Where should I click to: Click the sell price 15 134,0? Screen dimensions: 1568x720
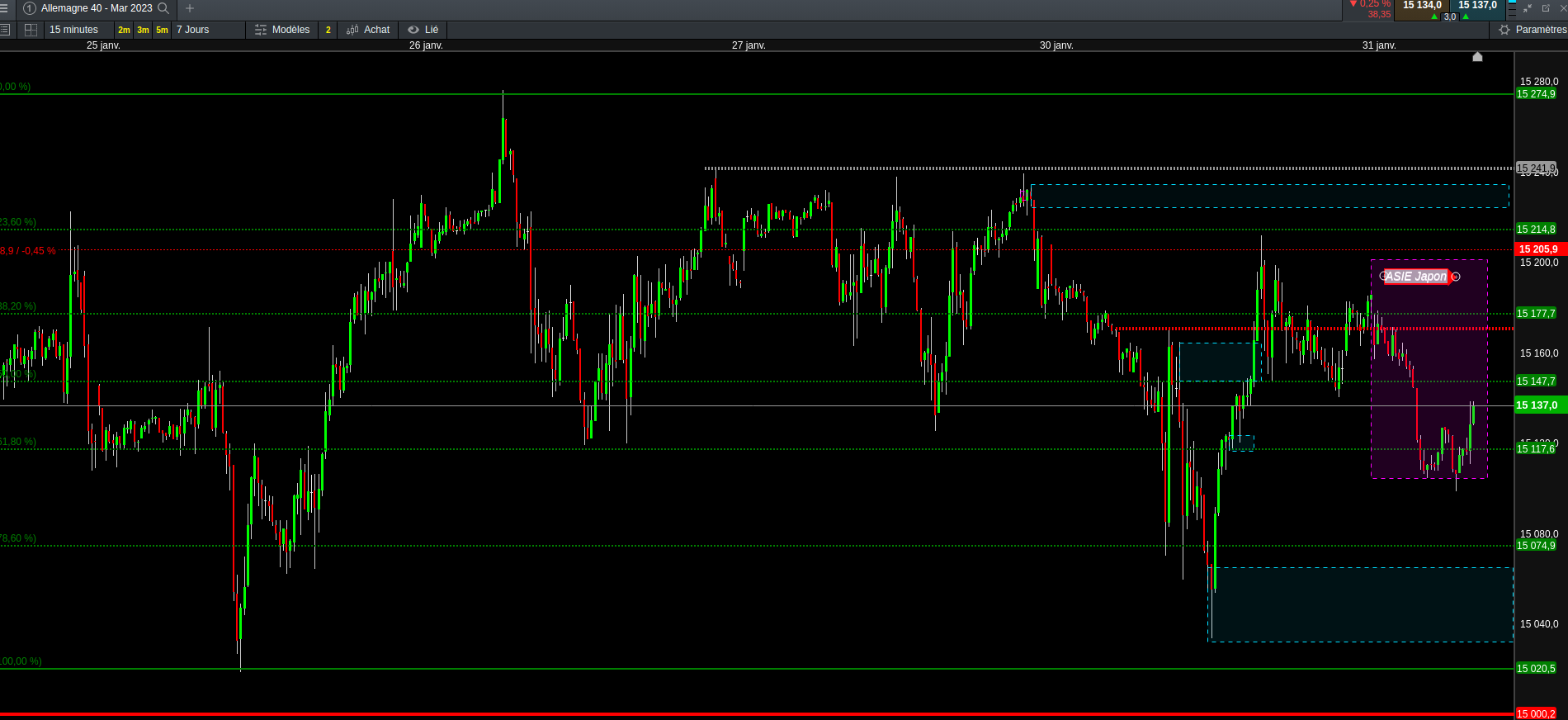(x=1422, y=6)
